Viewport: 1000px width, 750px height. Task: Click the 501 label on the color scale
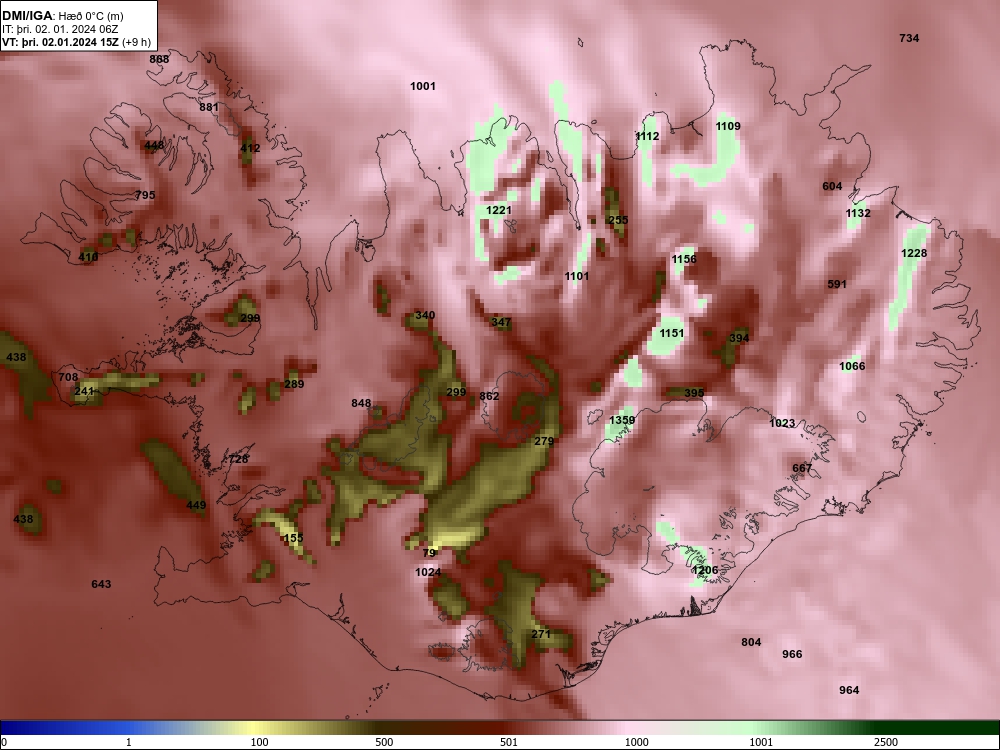tap(509, 742)
